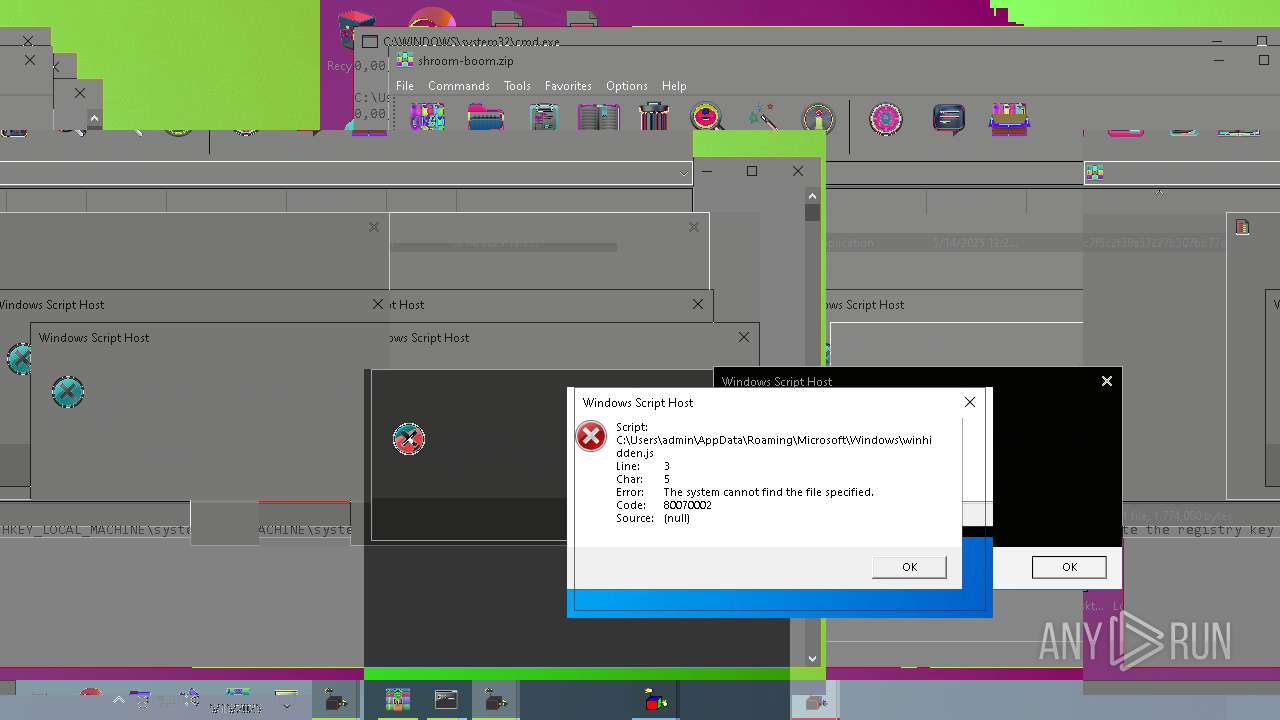Click the Delete trash can icon
The height and width of the screenshot is (720, 1280).
(653, 117)
